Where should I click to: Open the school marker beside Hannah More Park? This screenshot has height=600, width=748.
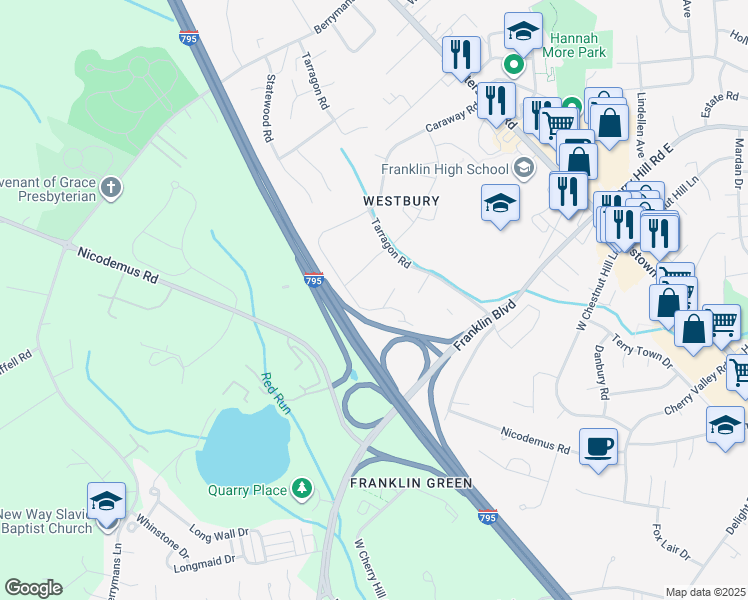coord(523,32)
